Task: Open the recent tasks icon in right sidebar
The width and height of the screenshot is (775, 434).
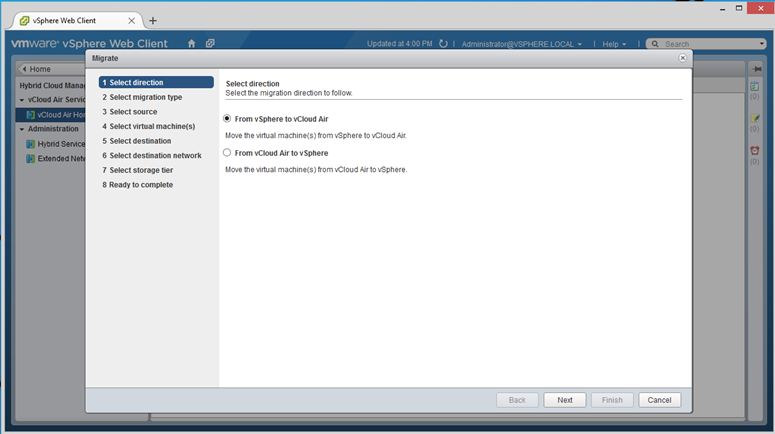Action: click(x=755, y=87)
